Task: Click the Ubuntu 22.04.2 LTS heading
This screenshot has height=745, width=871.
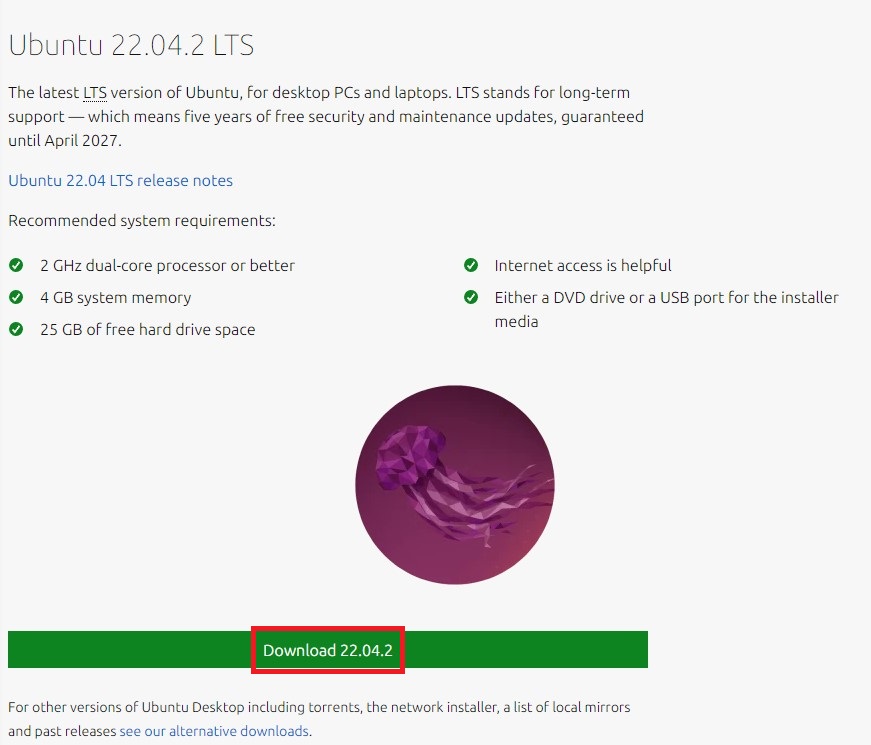Action: point(131,45)
